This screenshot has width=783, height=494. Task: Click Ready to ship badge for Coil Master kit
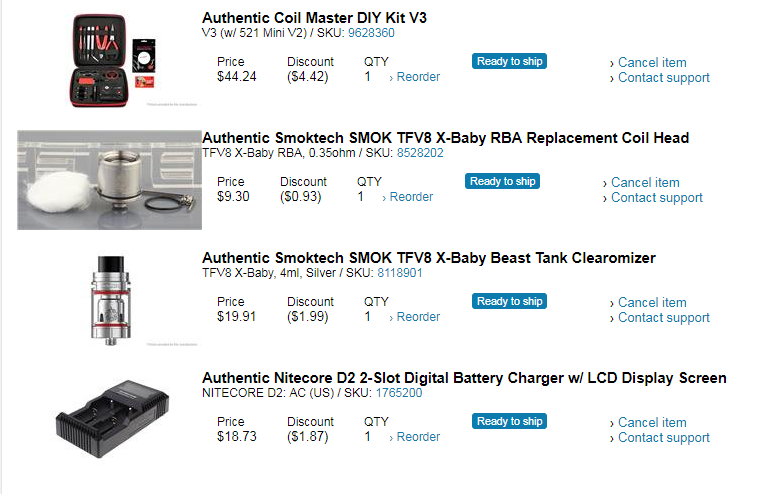pos(510,61)
